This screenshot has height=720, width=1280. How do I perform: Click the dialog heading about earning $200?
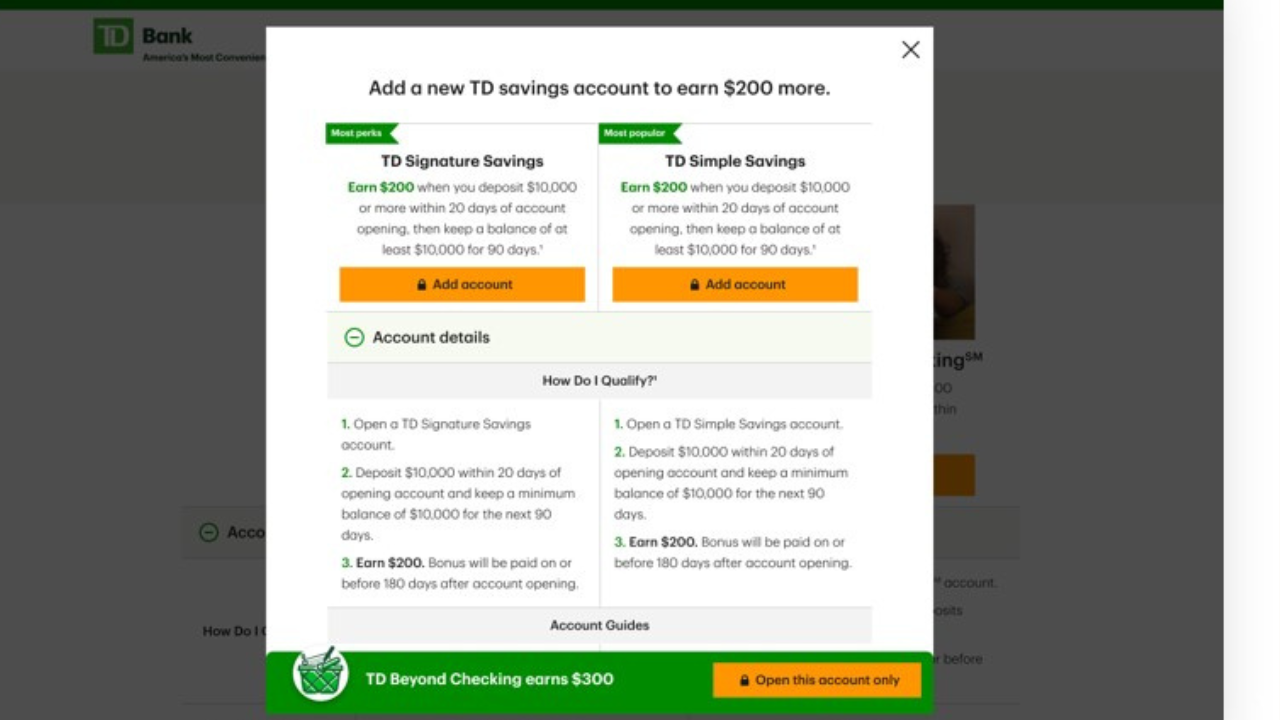click(599, 88)
